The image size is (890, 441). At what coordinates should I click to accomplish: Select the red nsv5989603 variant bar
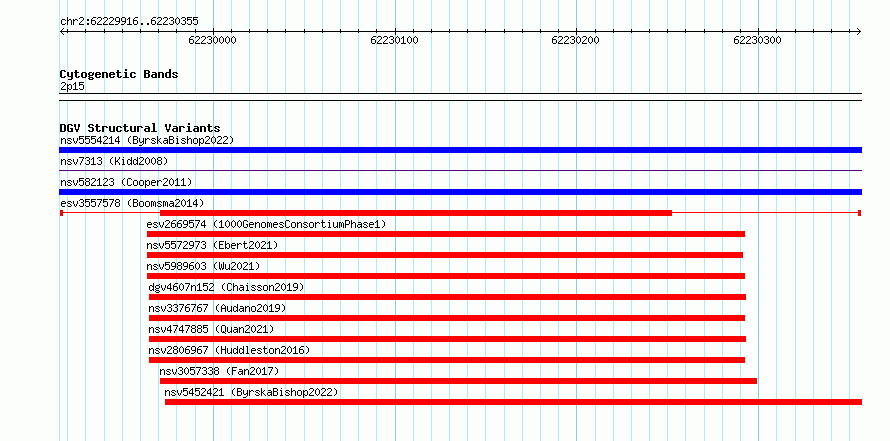(x=446, y=276)
